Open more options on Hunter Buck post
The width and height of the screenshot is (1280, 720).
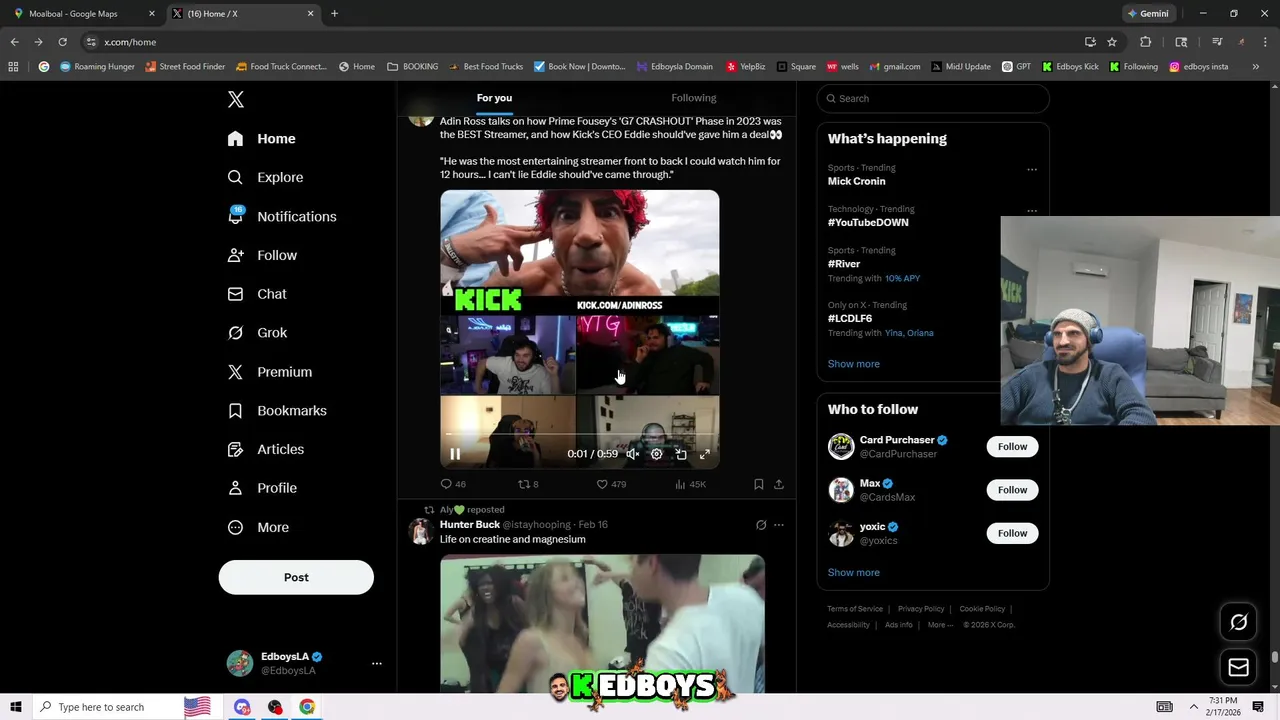[x=779, y=525]
